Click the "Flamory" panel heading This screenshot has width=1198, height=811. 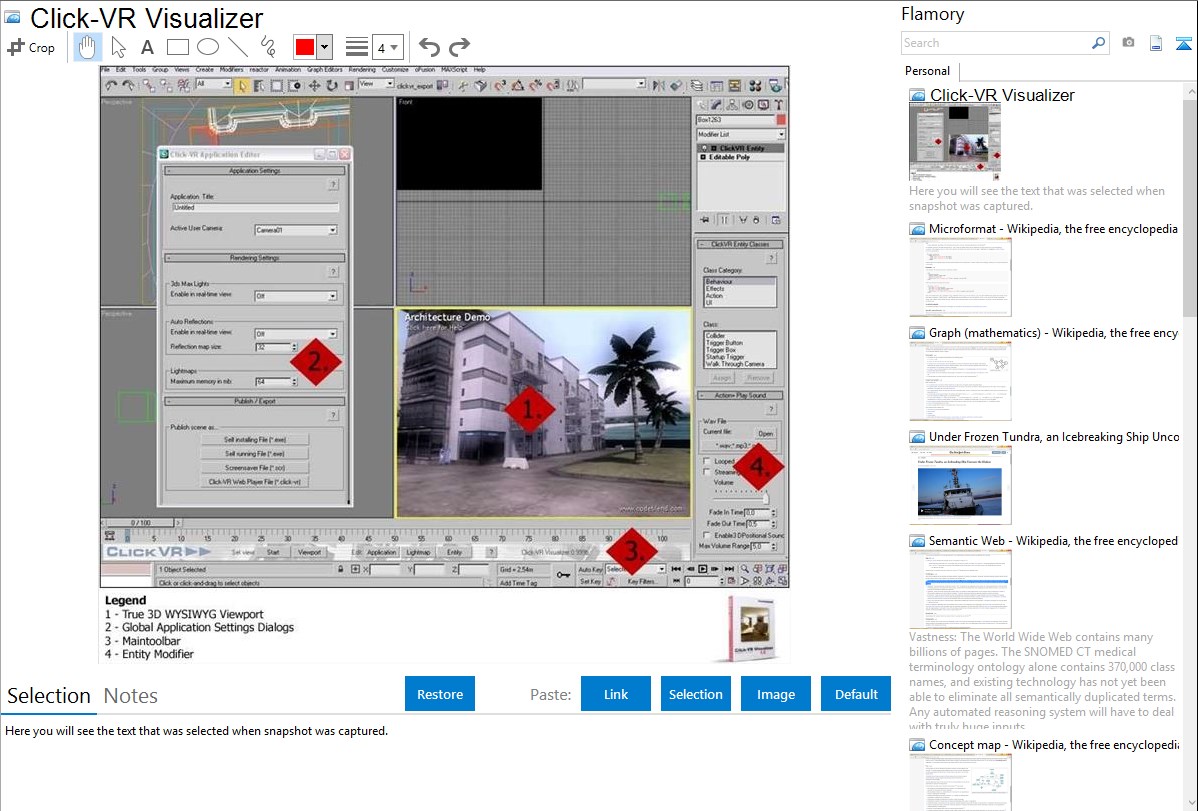932,14
